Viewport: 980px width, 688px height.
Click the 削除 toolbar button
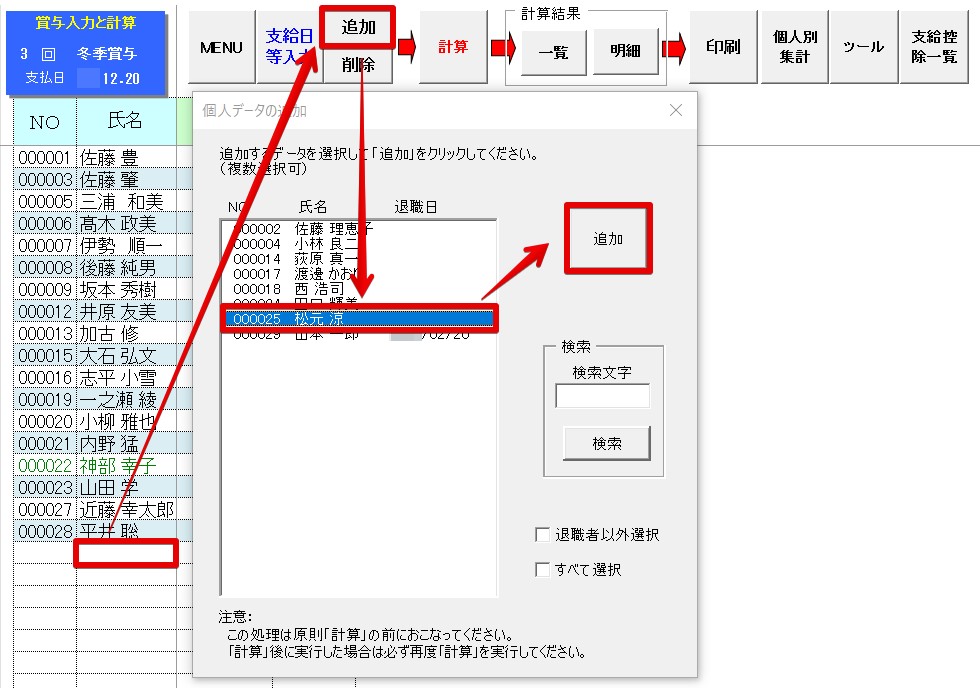(357, 65)
